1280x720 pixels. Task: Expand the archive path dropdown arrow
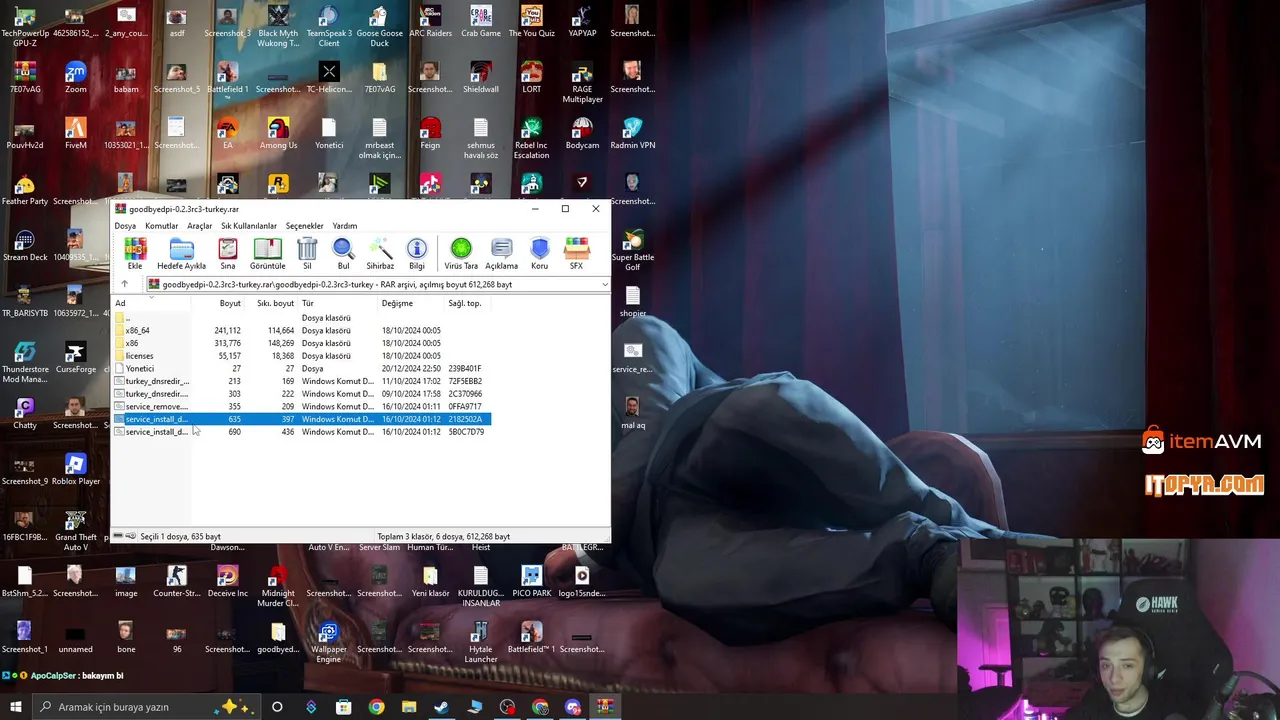pos(604,285)
